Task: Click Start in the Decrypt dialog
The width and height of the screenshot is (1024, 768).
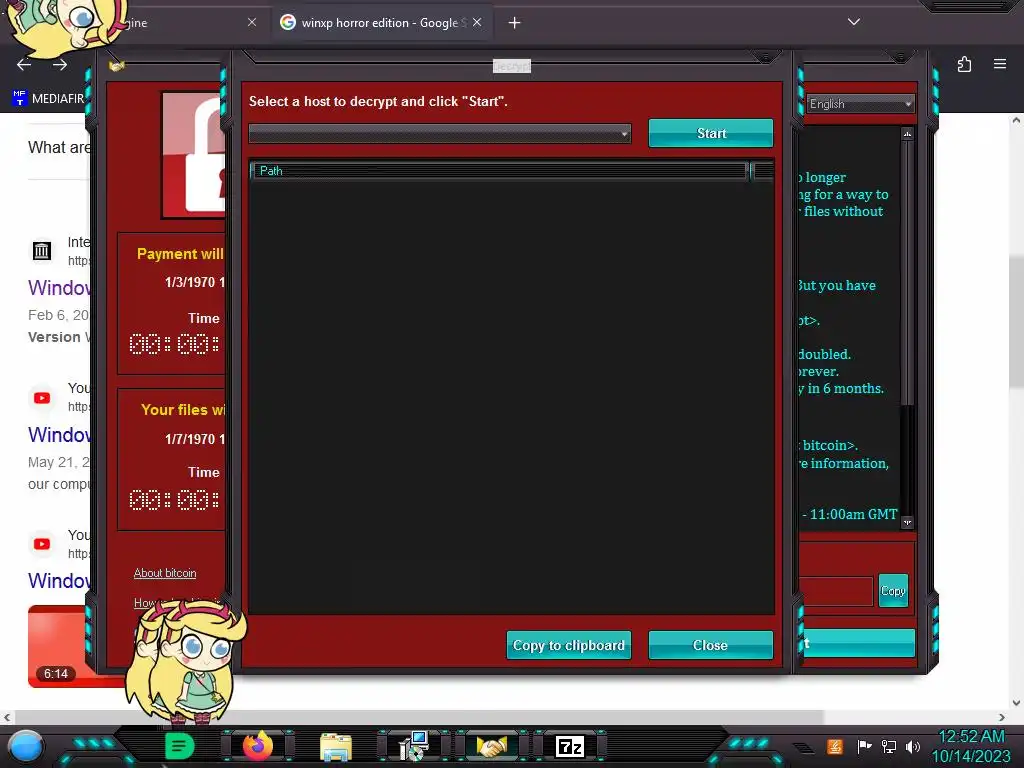Action: [x=711, y=133]
